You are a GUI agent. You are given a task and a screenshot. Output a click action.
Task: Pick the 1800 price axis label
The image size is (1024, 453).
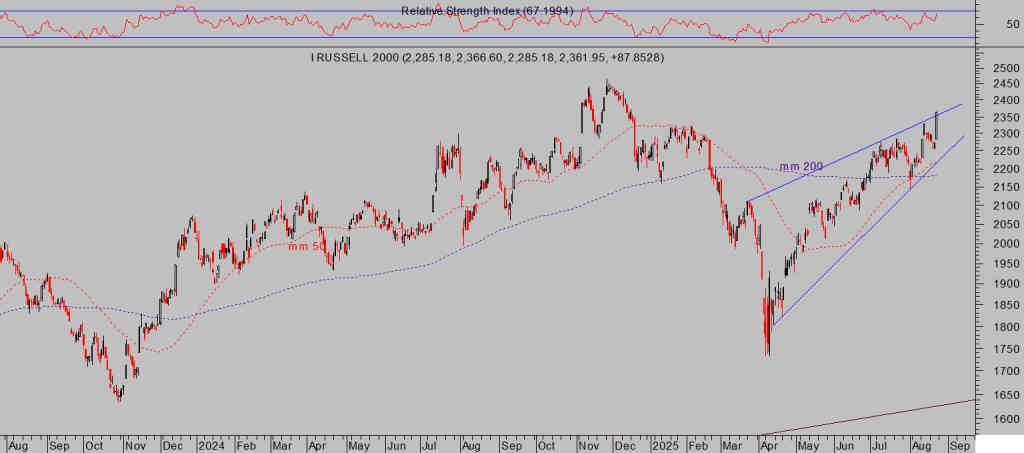coord(1004,327)
